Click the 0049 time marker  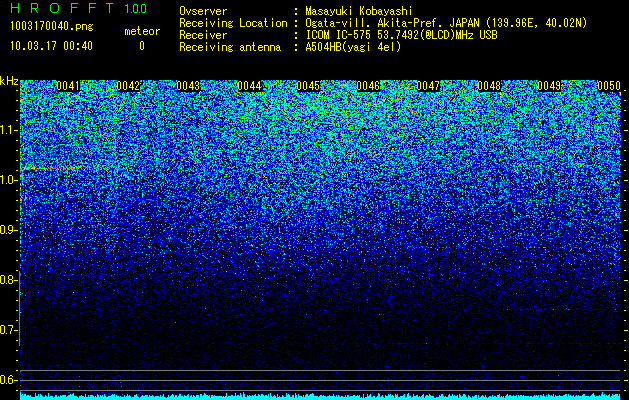[x=549, y=86]
